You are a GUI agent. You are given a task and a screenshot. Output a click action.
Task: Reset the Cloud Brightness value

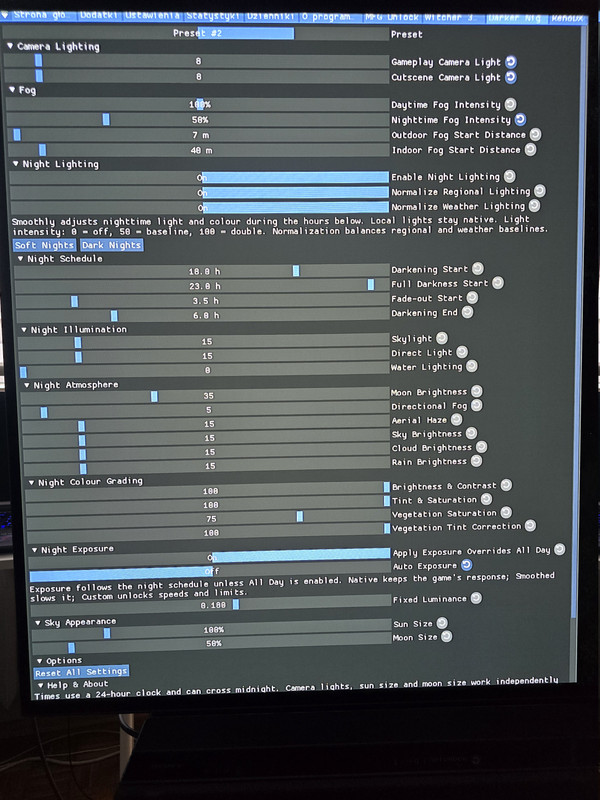481,447
